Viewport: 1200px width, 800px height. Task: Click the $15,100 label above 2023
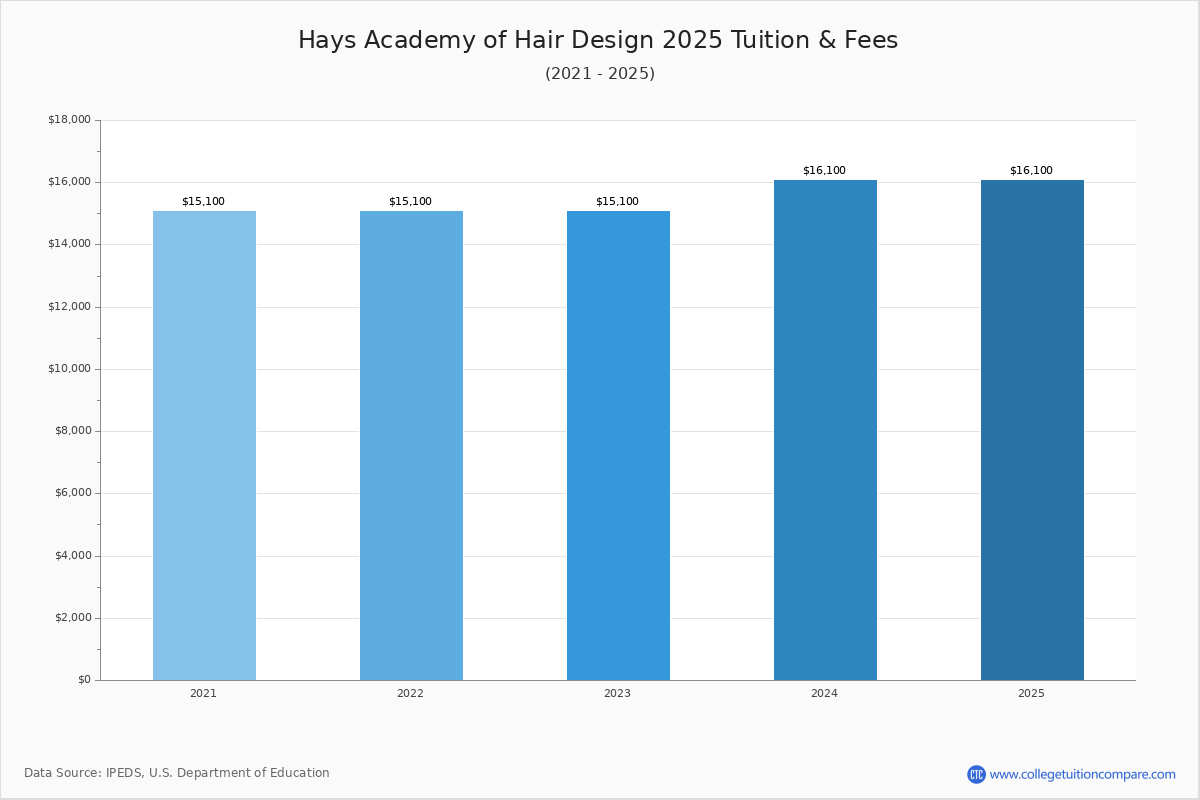click(x=617, y=201)
